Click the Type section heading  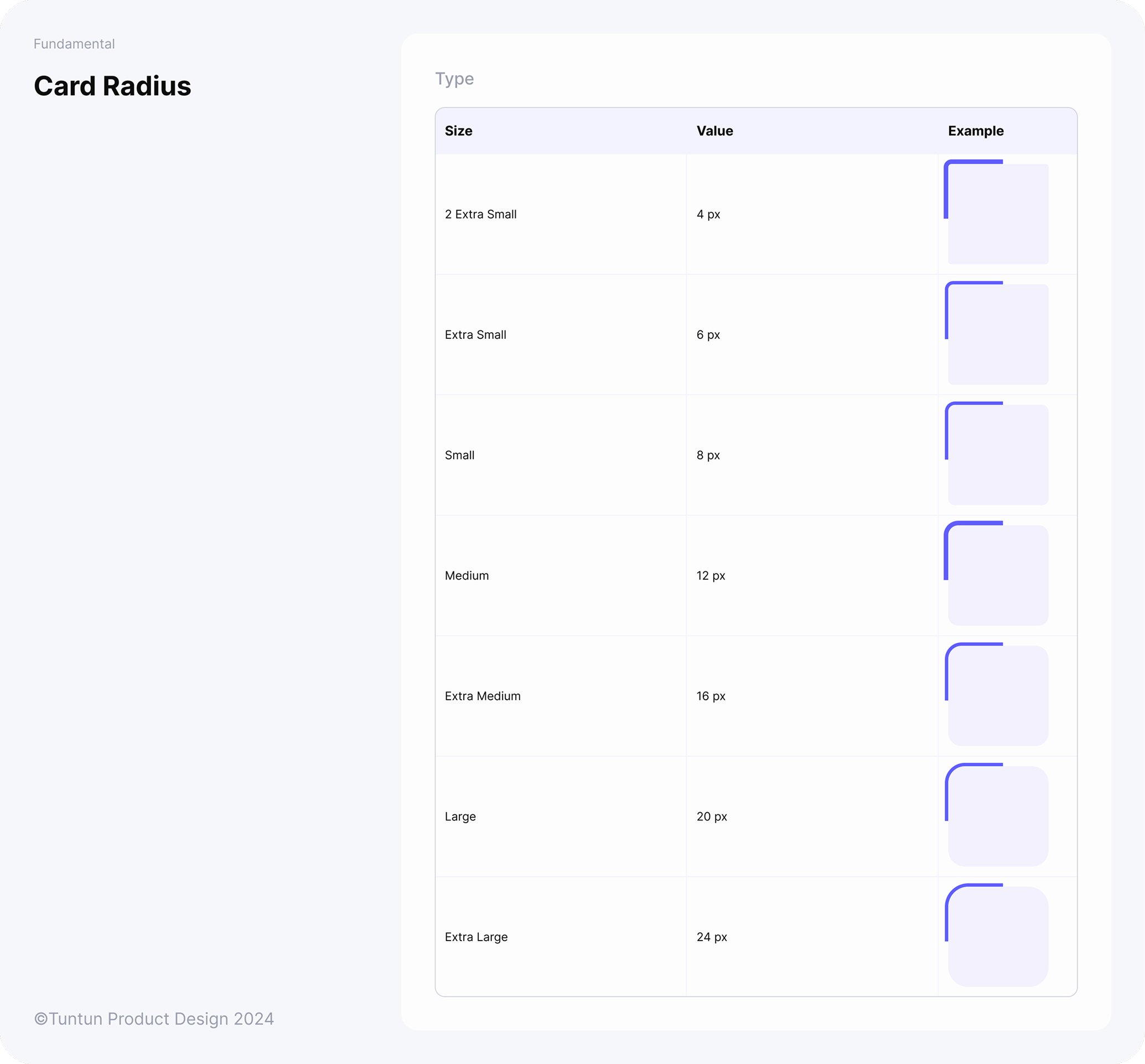pos(455,79)
